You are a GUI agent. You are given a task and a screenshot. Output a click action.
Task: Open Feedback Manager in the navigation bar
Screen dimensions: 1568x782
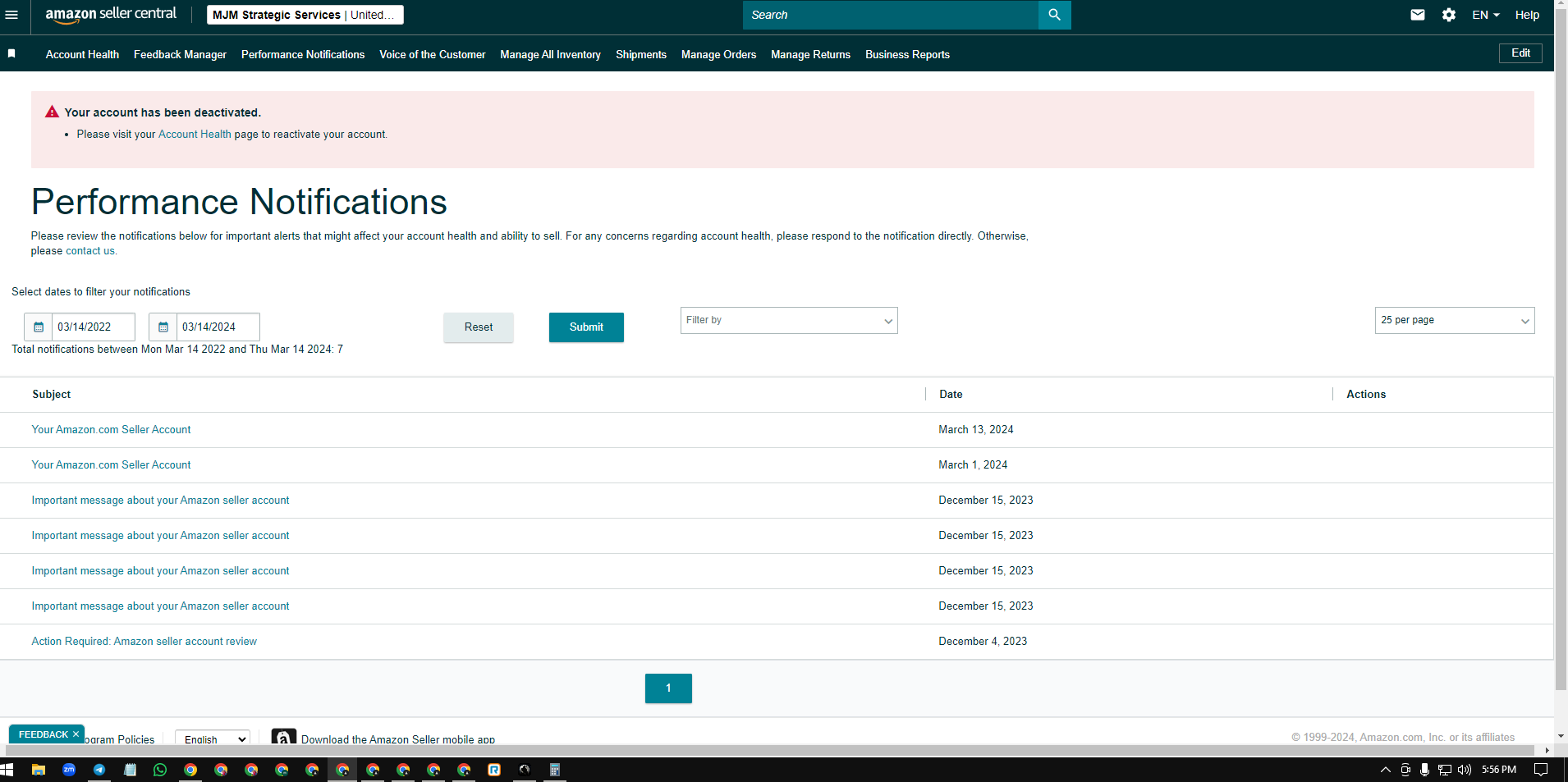point(180,54)
